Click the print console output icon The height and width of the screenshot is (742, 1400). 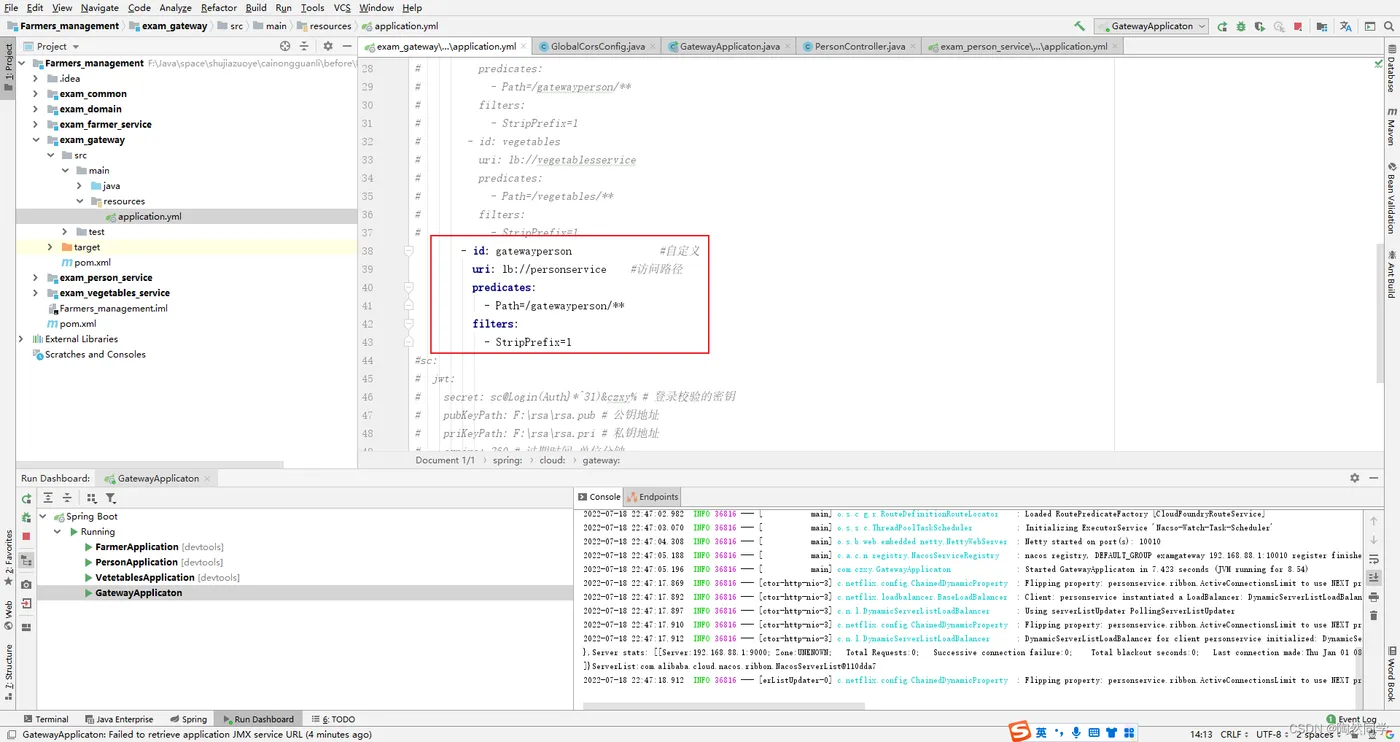(1374, 597)
